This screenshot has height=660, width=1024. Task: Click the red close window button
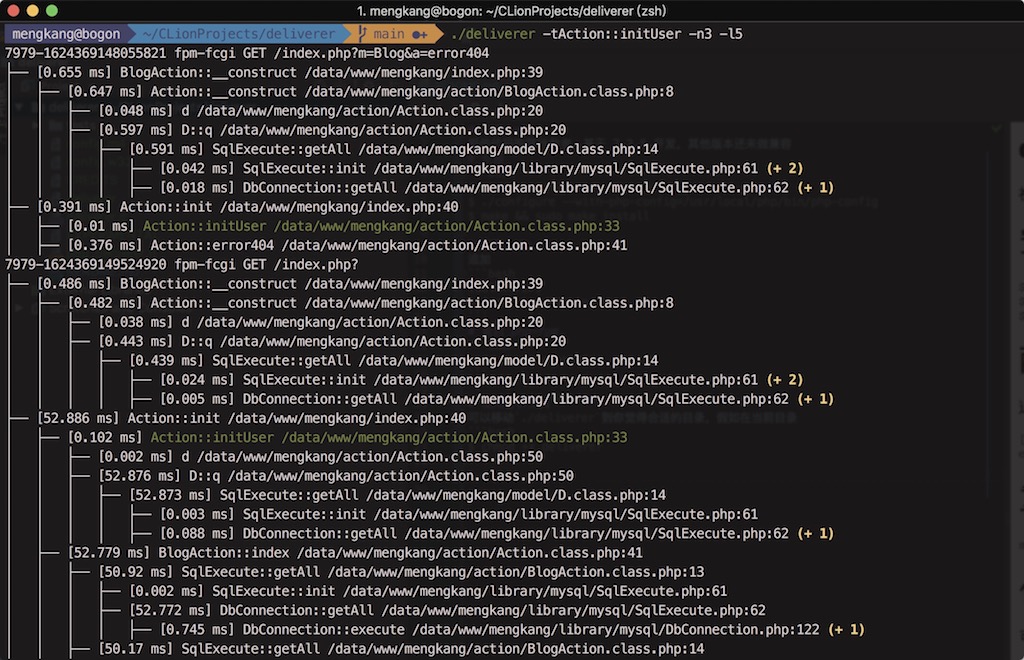pos(13,10)
